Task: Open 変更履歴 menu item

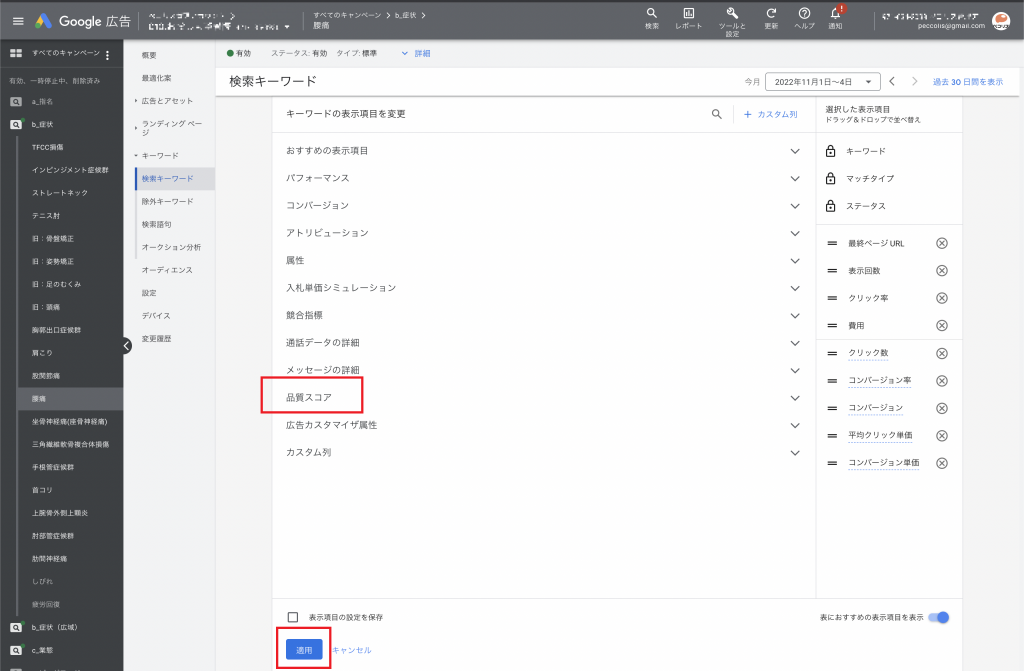Action: coord(157,339)
